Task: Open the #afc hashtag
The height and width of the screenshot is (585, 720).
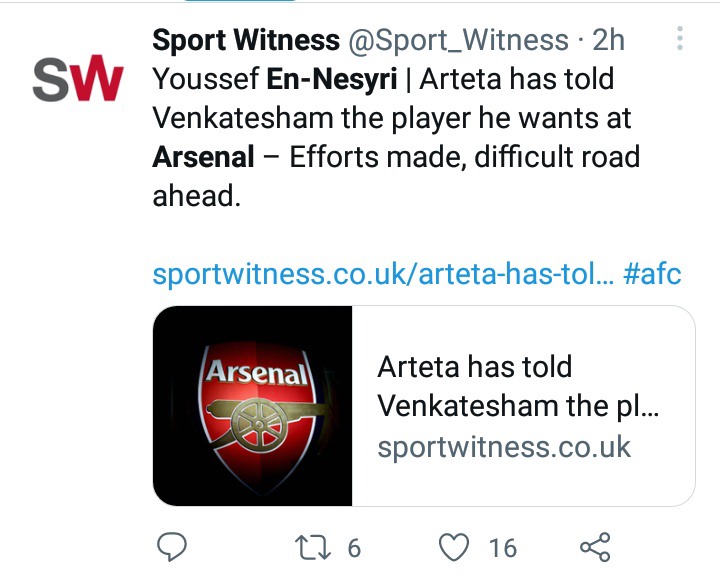Action: [652, 274]
